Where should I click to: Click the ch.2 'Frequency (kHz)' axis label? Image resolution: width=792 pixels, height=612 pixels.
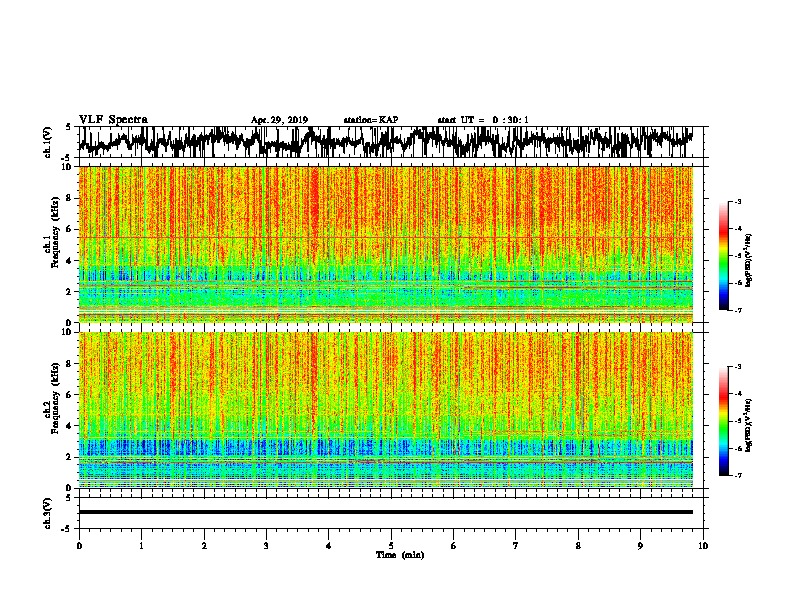56,398
